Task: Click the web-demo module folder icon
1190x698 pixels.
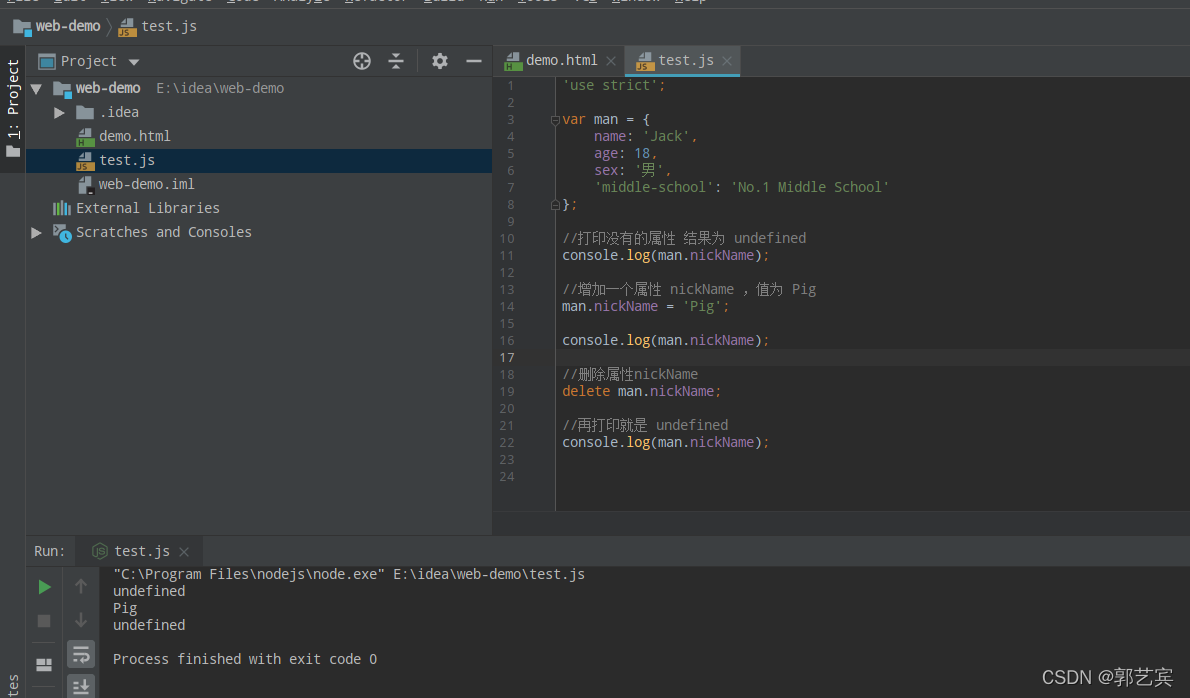Action: tap(61, 89)
